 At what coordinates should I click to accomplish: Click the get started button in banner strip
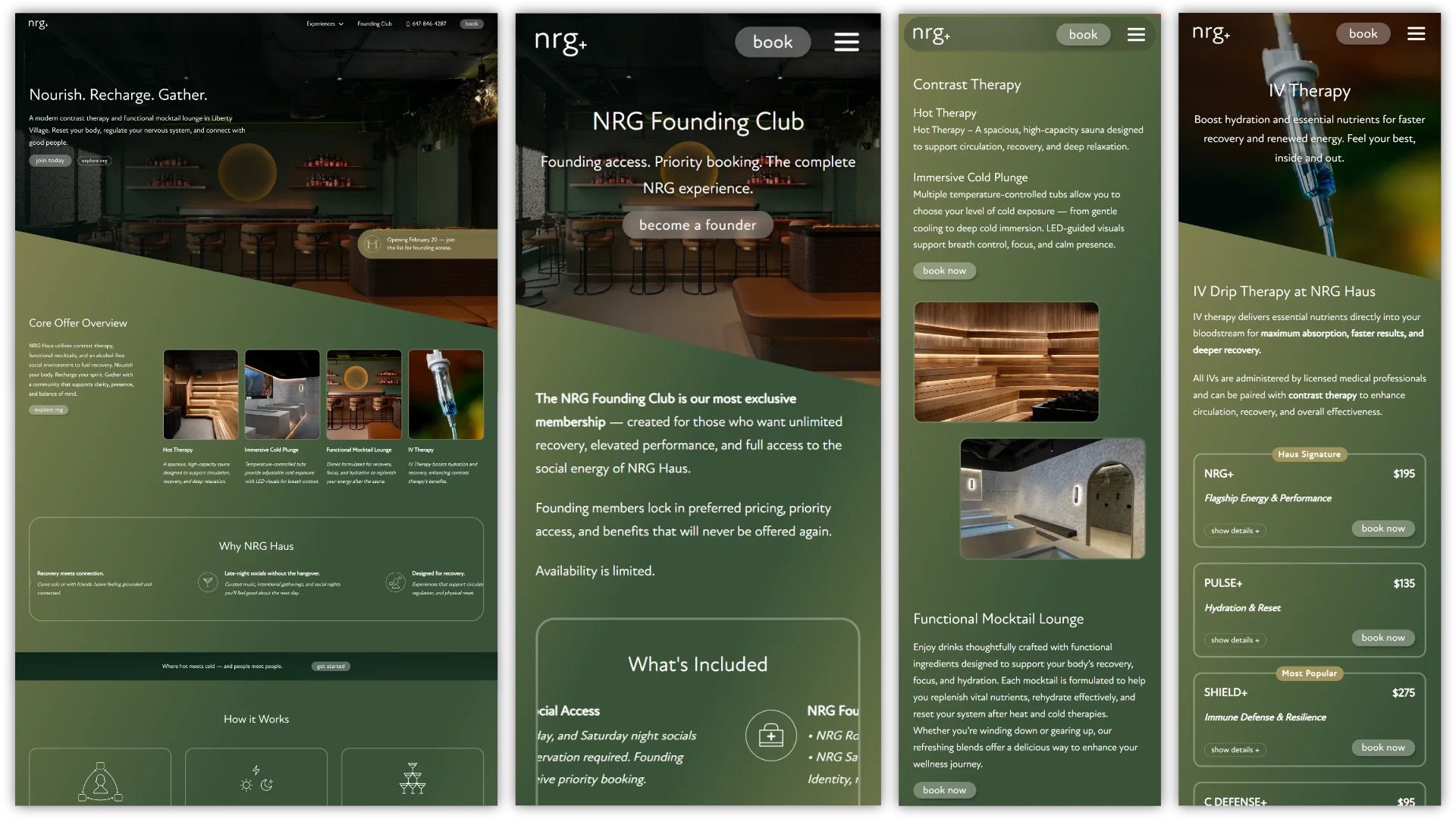click(x=331, y=667)
